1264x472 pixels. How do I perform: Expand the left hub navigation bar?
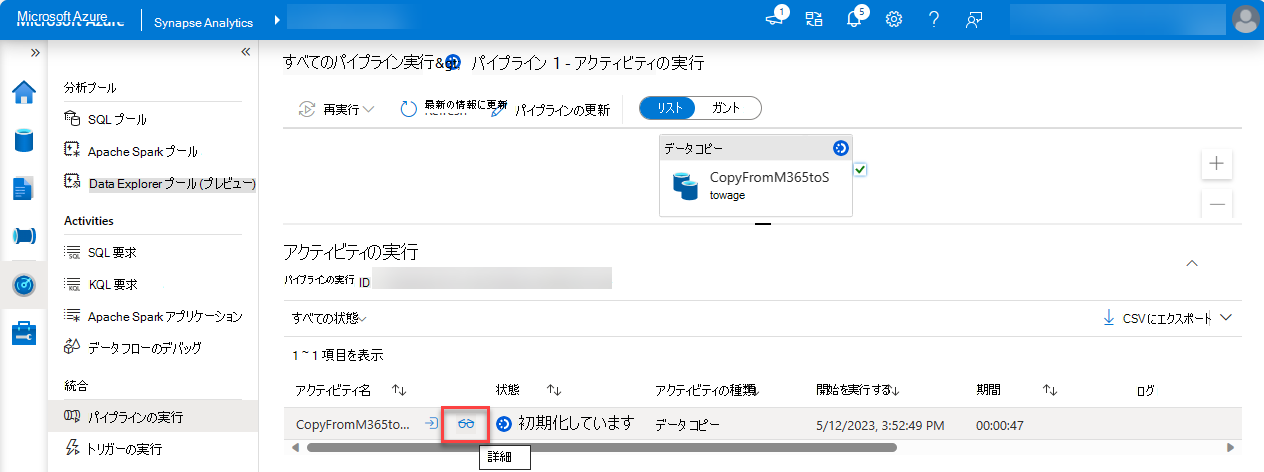pyautogui.click(x=36, y=52)
